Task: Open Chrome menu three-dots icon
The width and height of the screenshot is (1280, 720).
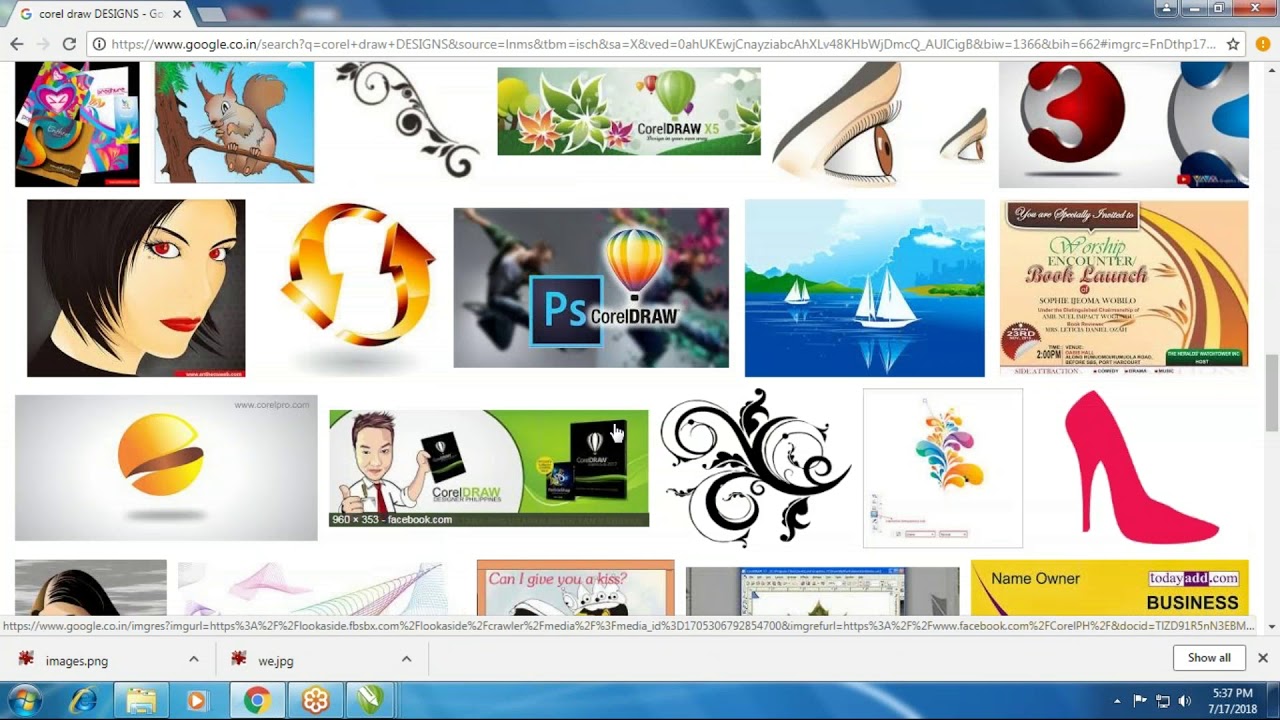Action: coord(1261,44)
